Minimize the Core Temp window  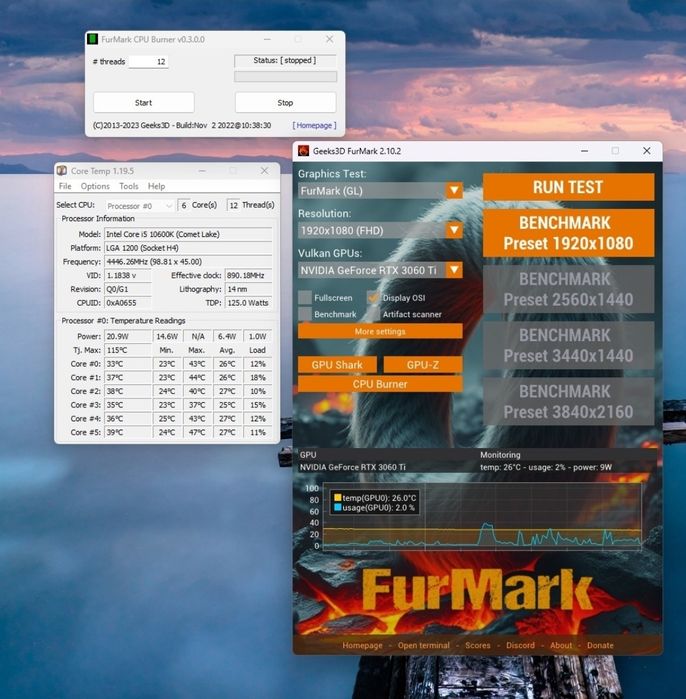click(202, 171)
